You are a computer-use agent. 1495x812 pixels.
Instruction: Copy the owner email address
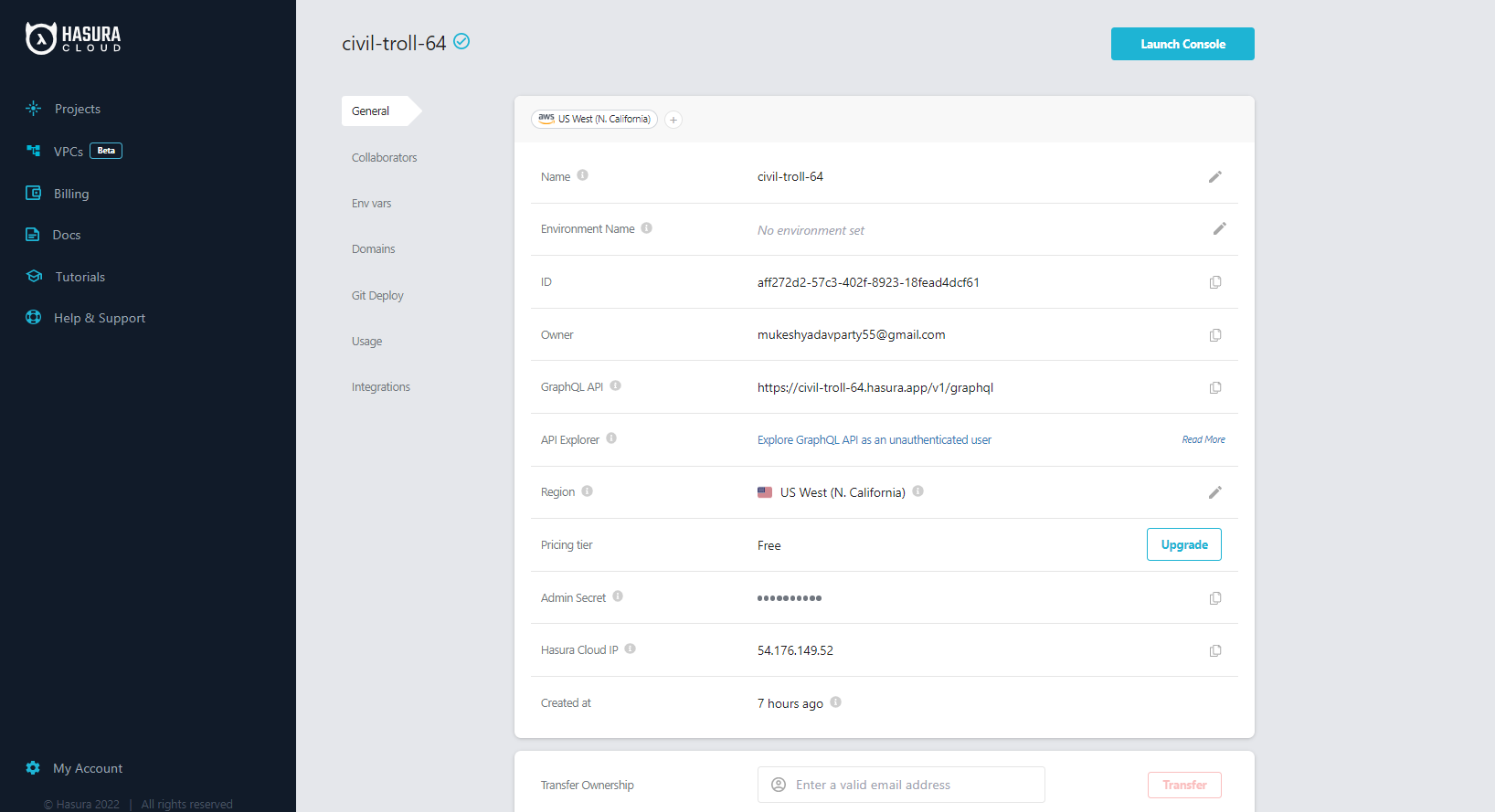(1215, 335)
